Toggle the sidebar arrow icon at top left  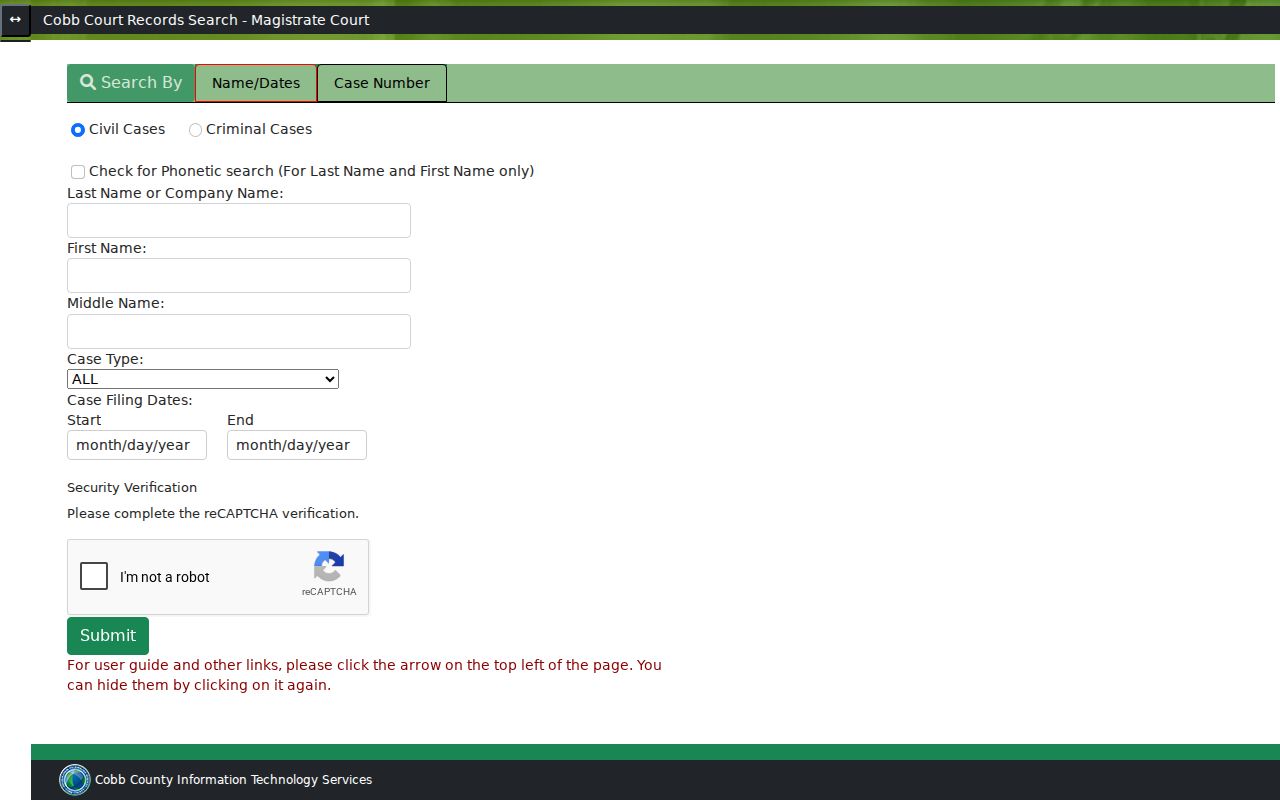tap(15, 20)
